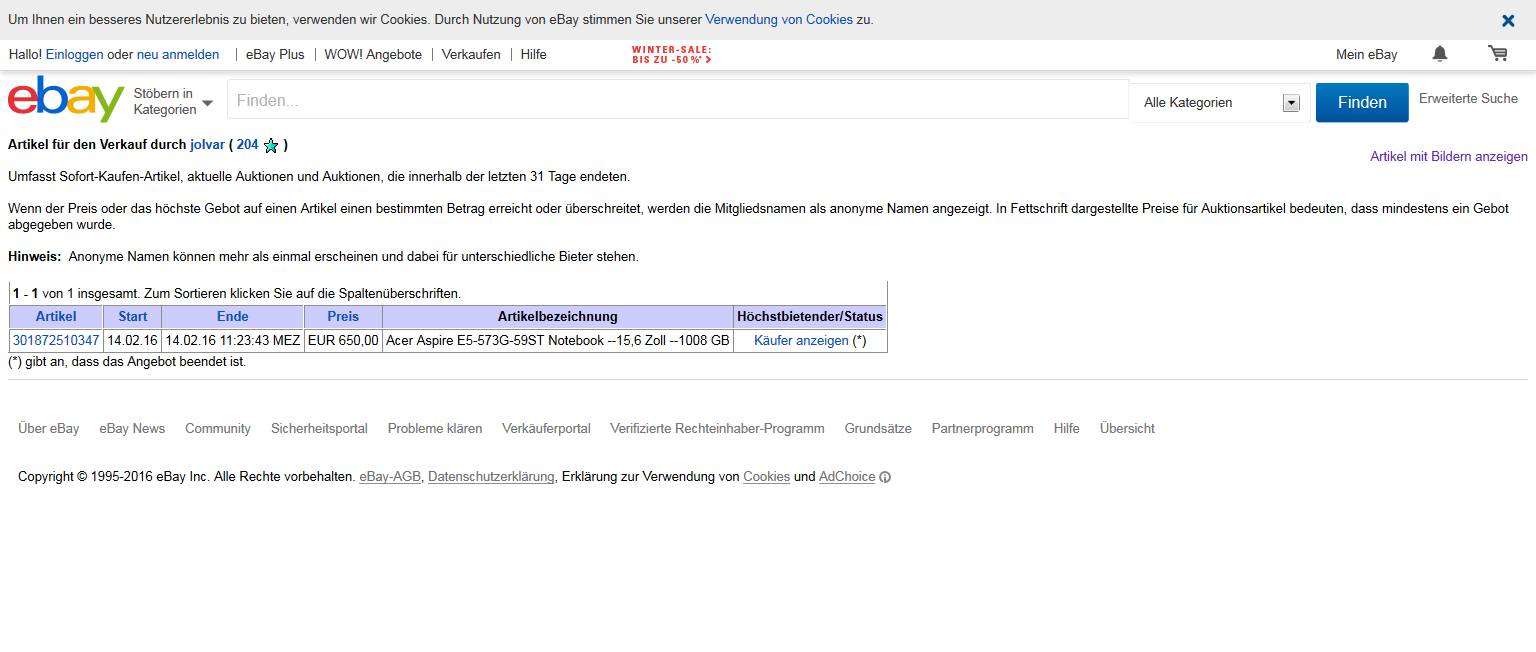Open eBay News footer link
The height and width of the screenshot is (652, 1536).
tap(132, 429)
